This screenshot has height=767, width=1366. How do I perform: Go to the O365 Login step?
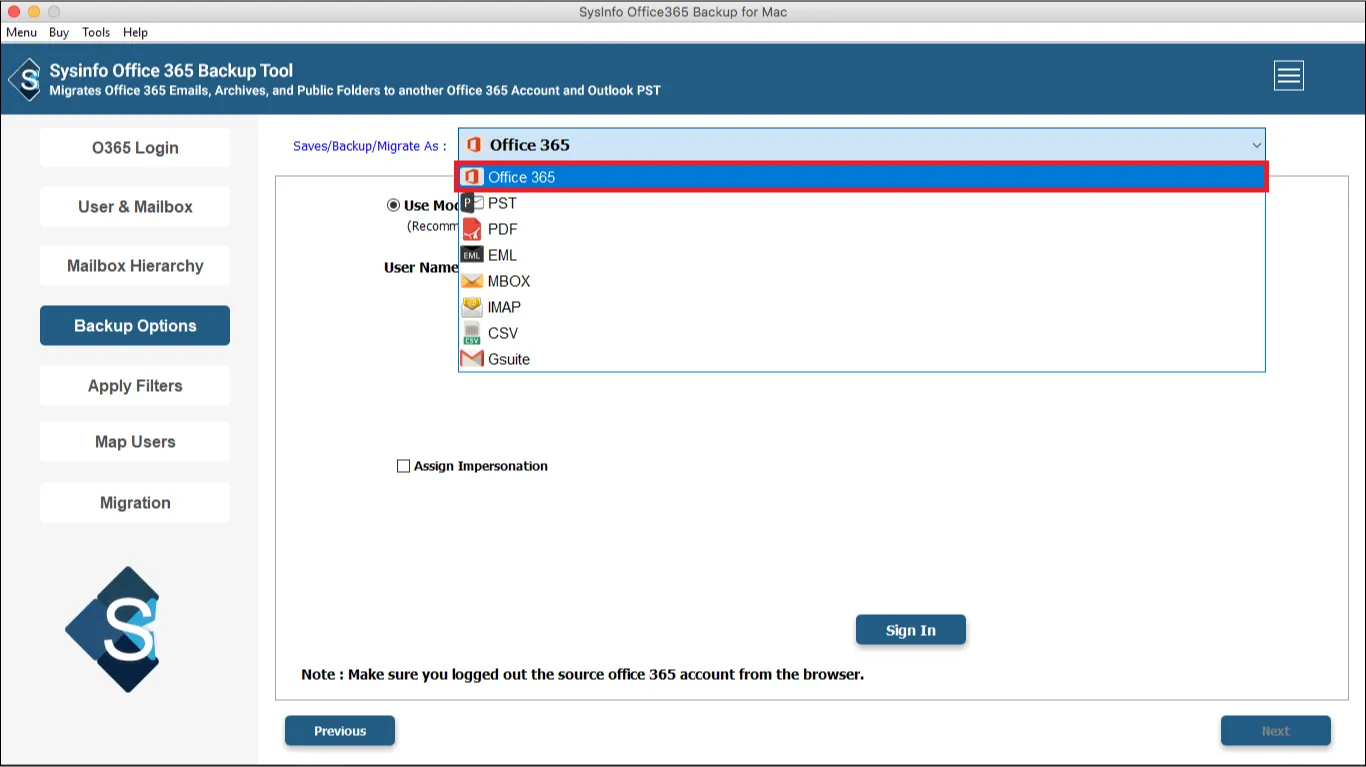click(135, 148)
